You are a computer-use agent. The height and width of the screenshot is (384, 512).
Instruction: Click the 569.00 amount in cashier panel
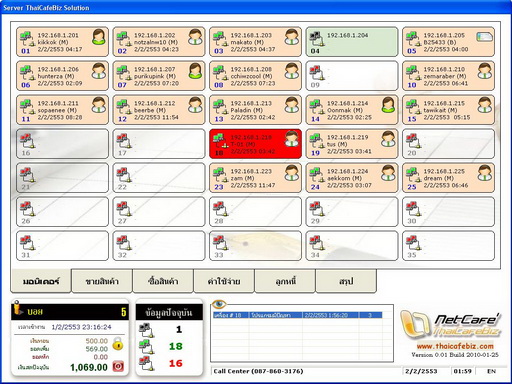pos(97,349)
